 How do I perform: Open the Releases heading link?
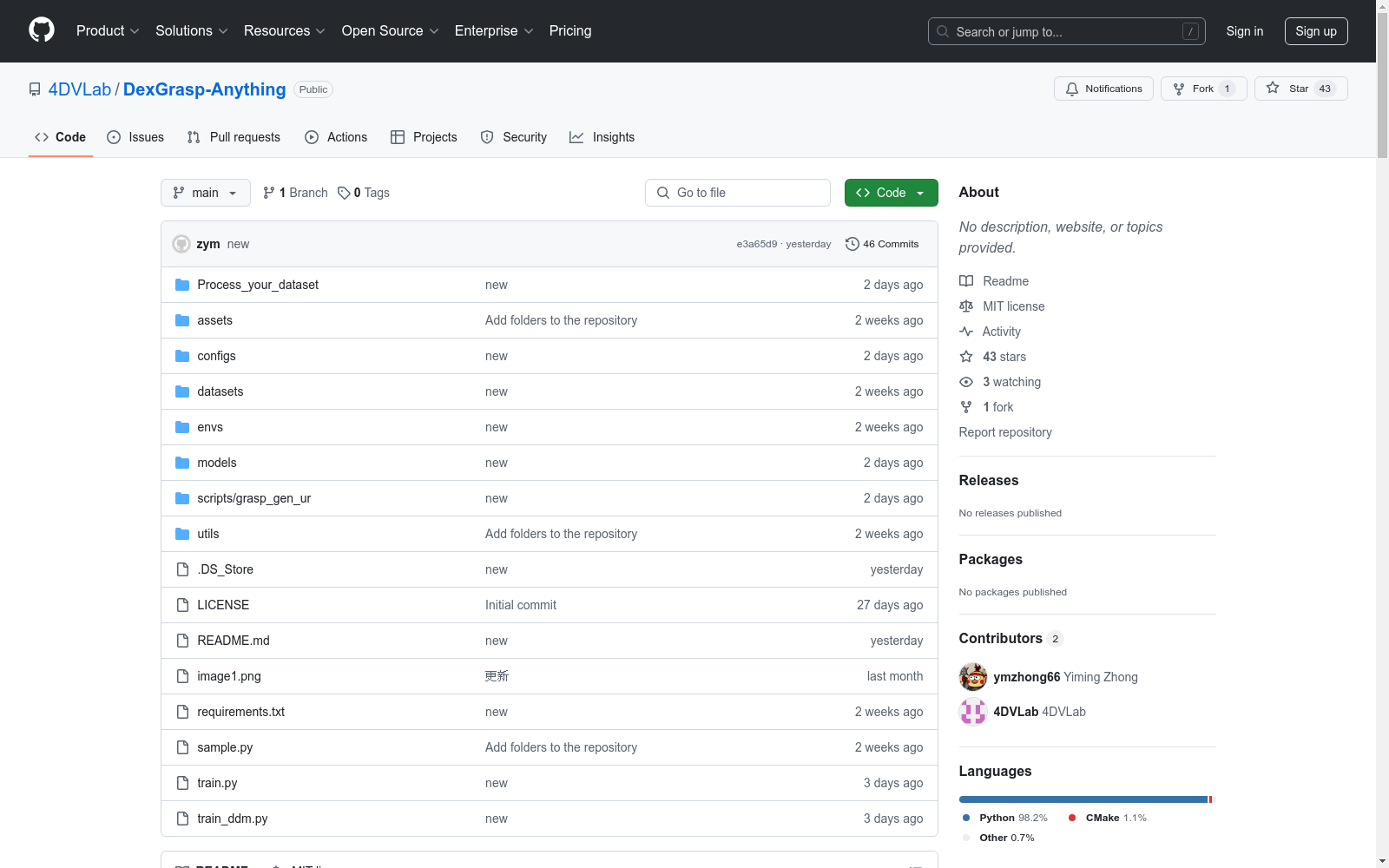click(x=989, y=480)
